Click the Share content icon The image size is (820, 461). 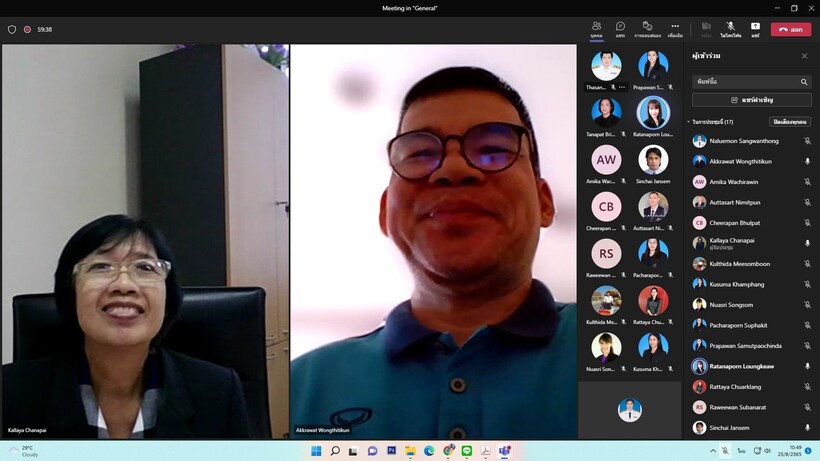pos(755,29)
